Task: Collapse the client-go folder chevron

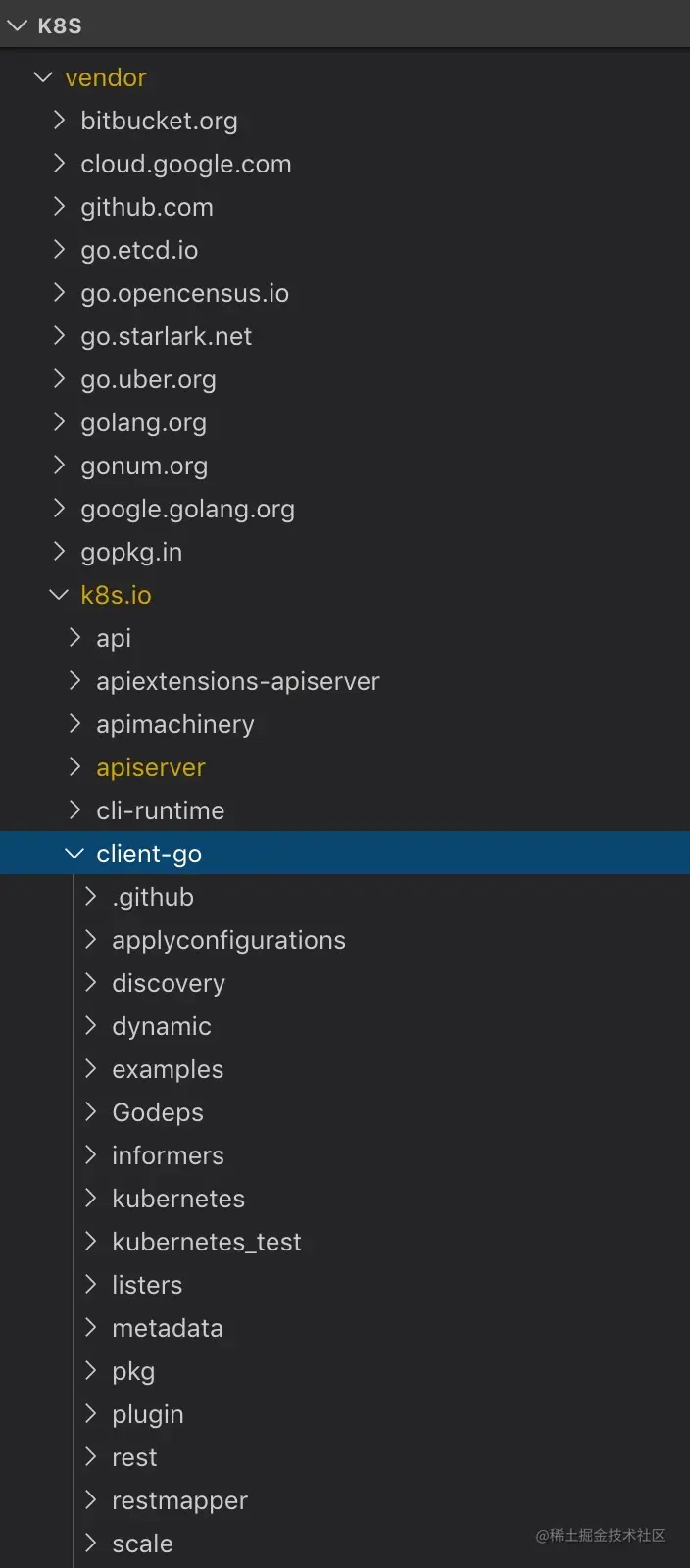Action: 74,853
